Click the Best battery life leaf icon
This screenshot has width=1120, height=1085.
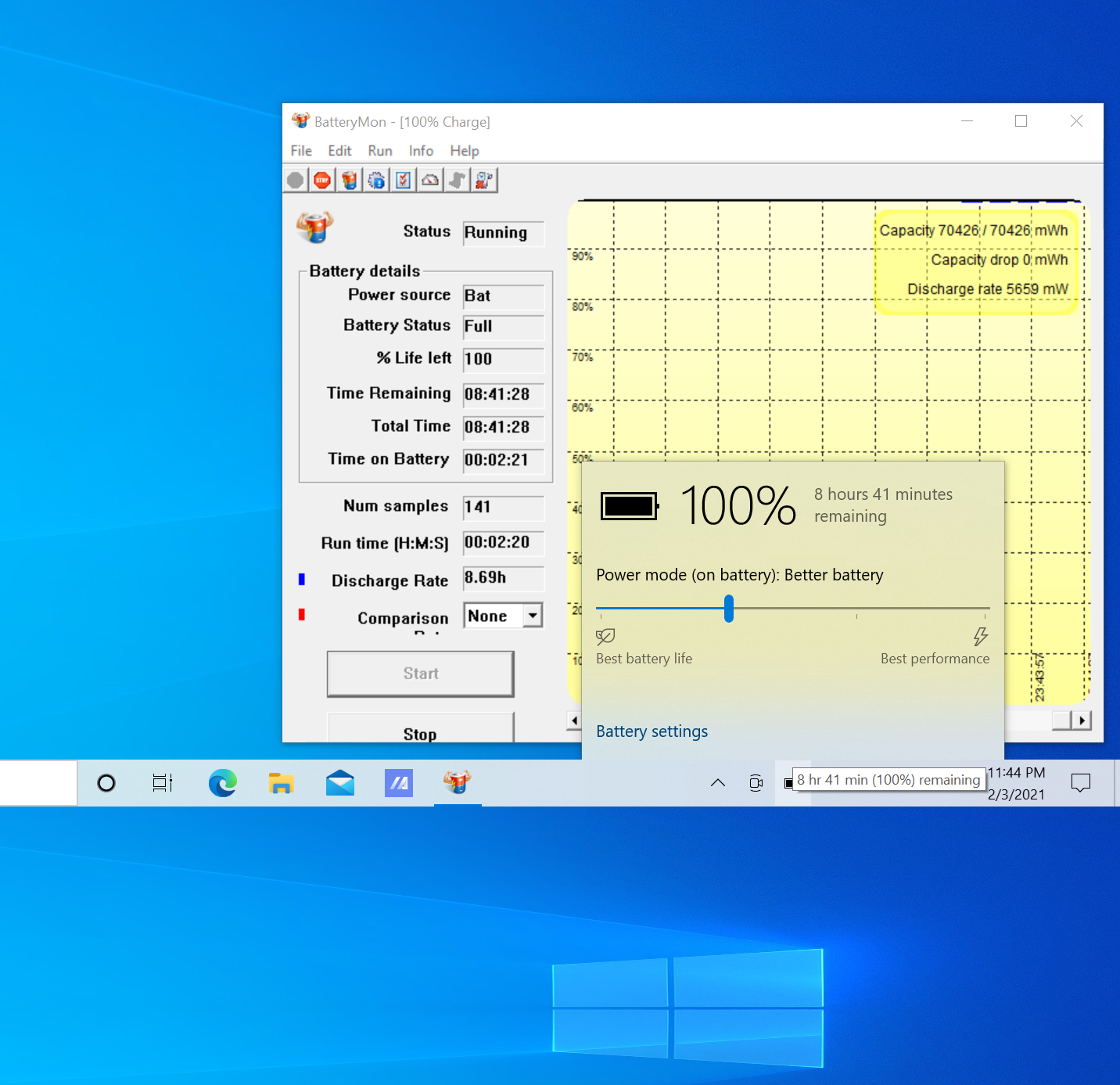pos(605,637)
